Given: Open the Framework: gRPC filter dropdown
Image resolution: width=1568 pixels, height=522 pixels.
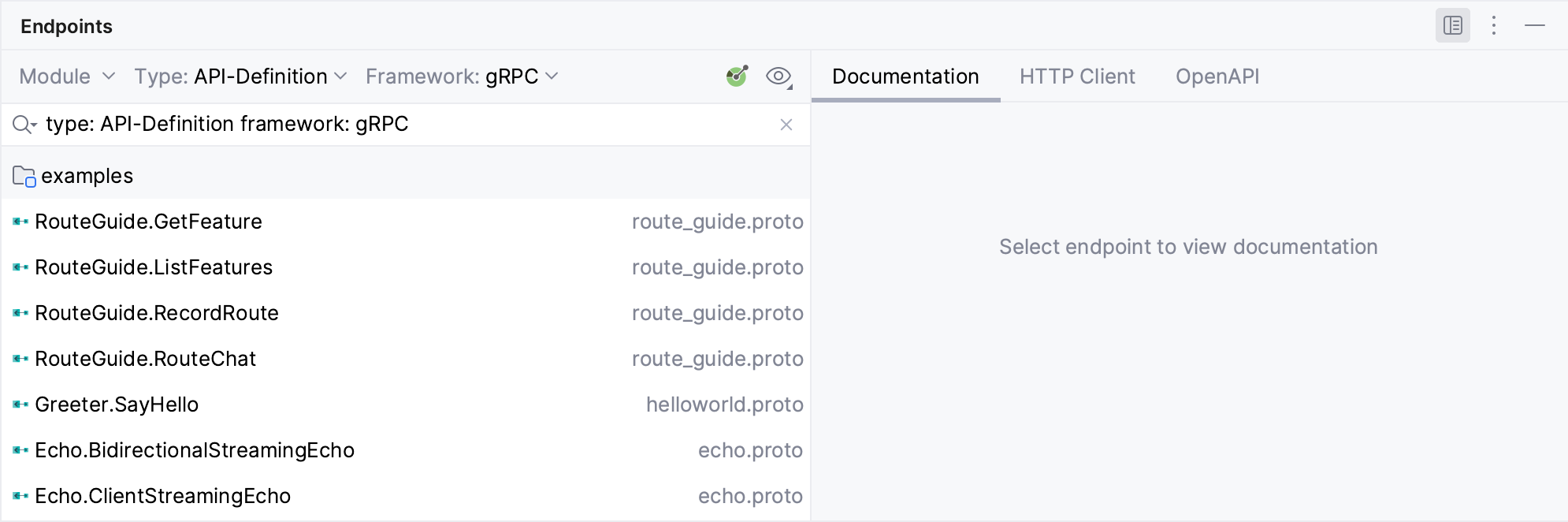Looking at the screenshot, I should click(x=462, y=76).
